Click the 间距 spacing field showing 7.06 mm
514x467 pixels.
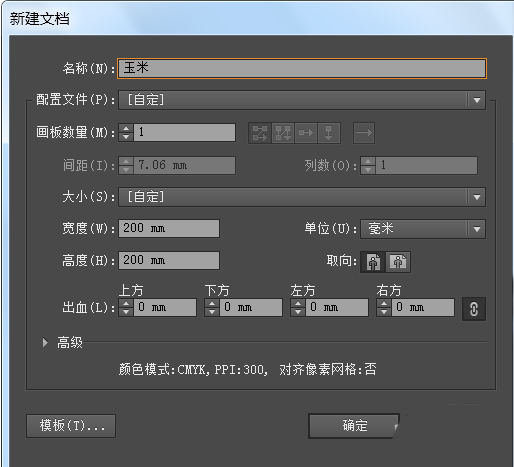click(x=184, y=165)
